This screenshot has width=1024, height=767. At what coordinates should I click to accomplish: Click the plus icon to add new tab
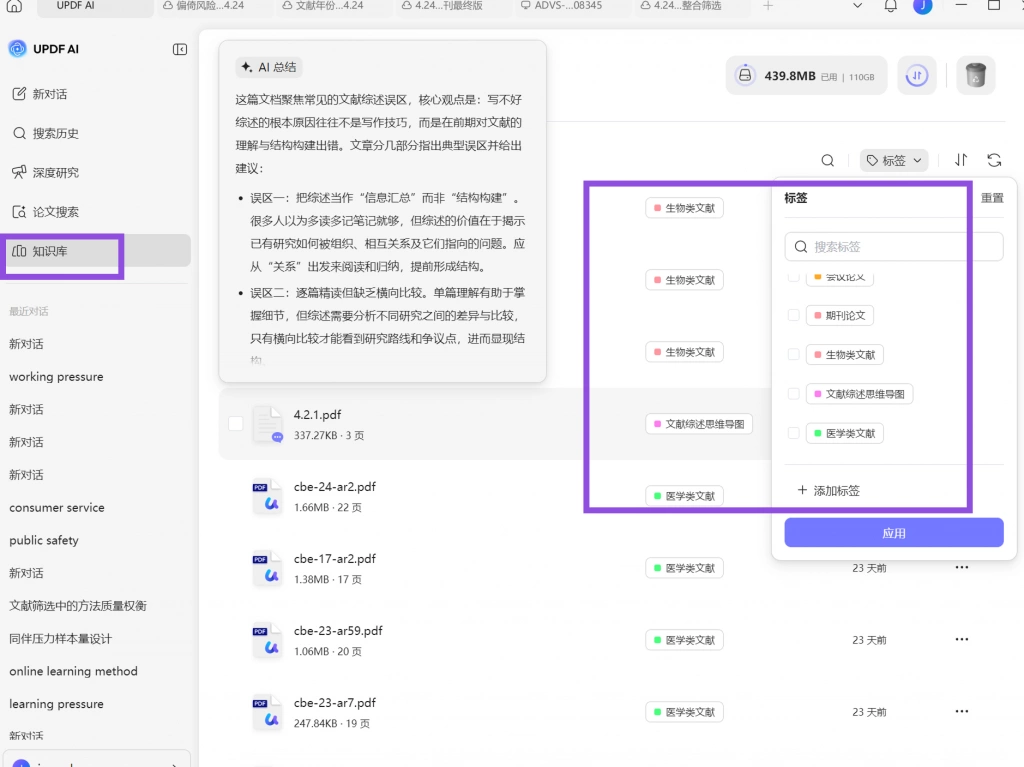768,6
